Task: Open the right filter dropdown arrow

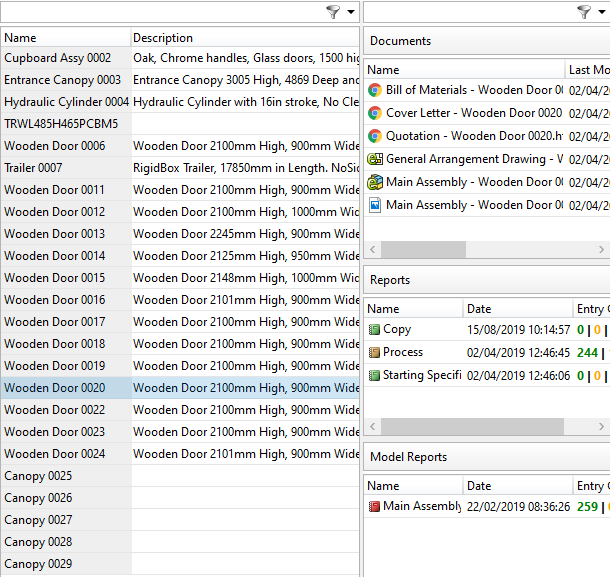Action: [x=602, y=12]
